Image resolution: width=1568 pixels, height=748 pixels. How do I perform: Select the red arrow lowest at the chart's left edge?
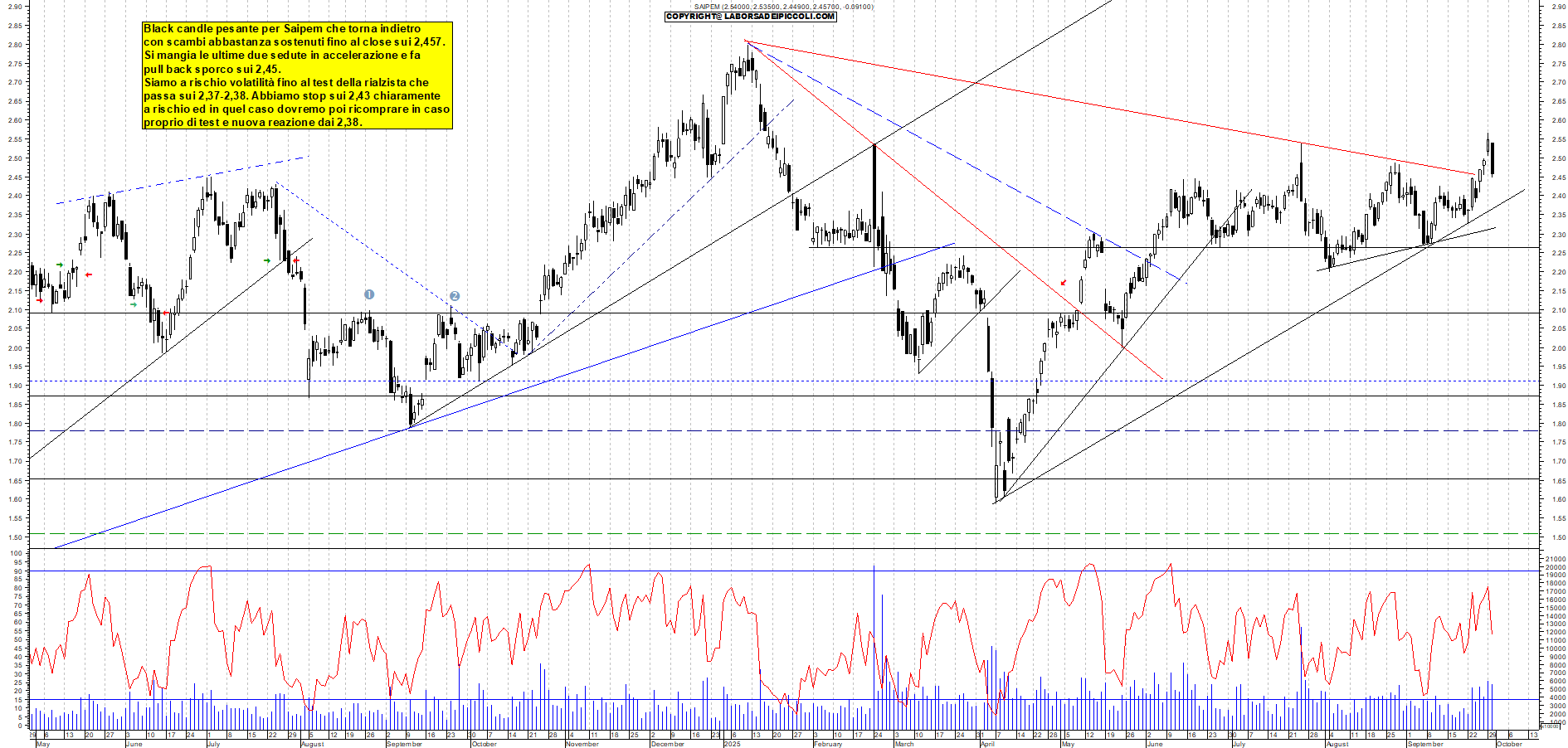[x=39, y=300]
